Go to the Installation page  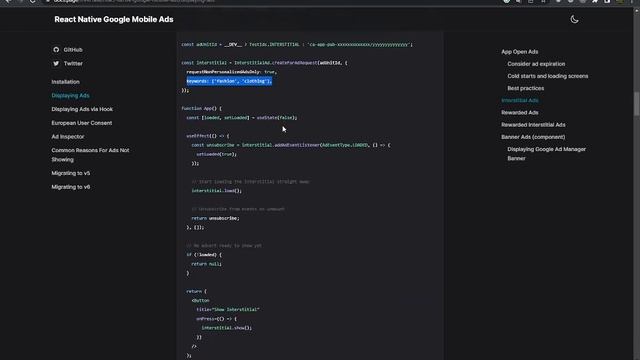65,82
